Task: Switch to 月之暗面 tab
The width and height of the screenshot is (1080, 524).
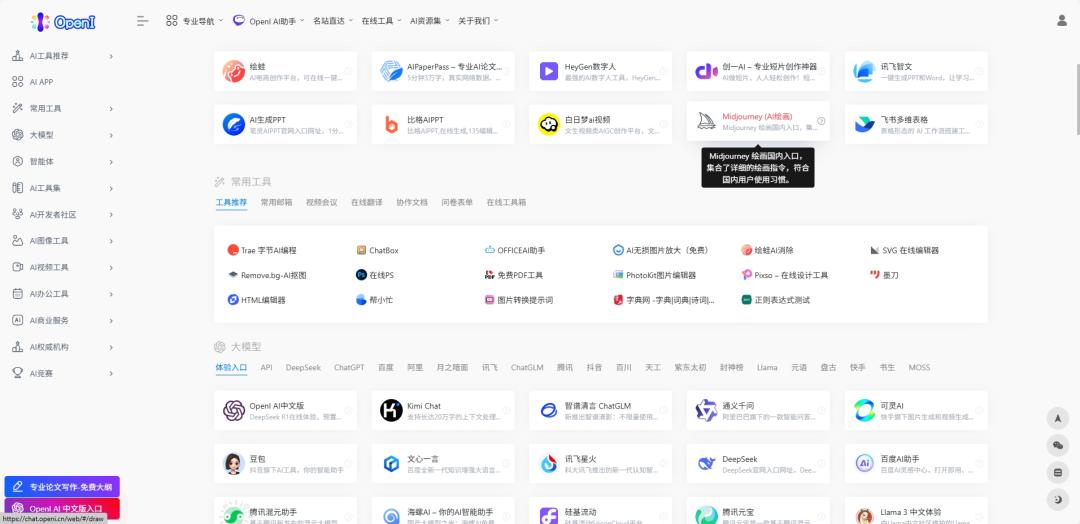Action: tap(452, 368)
